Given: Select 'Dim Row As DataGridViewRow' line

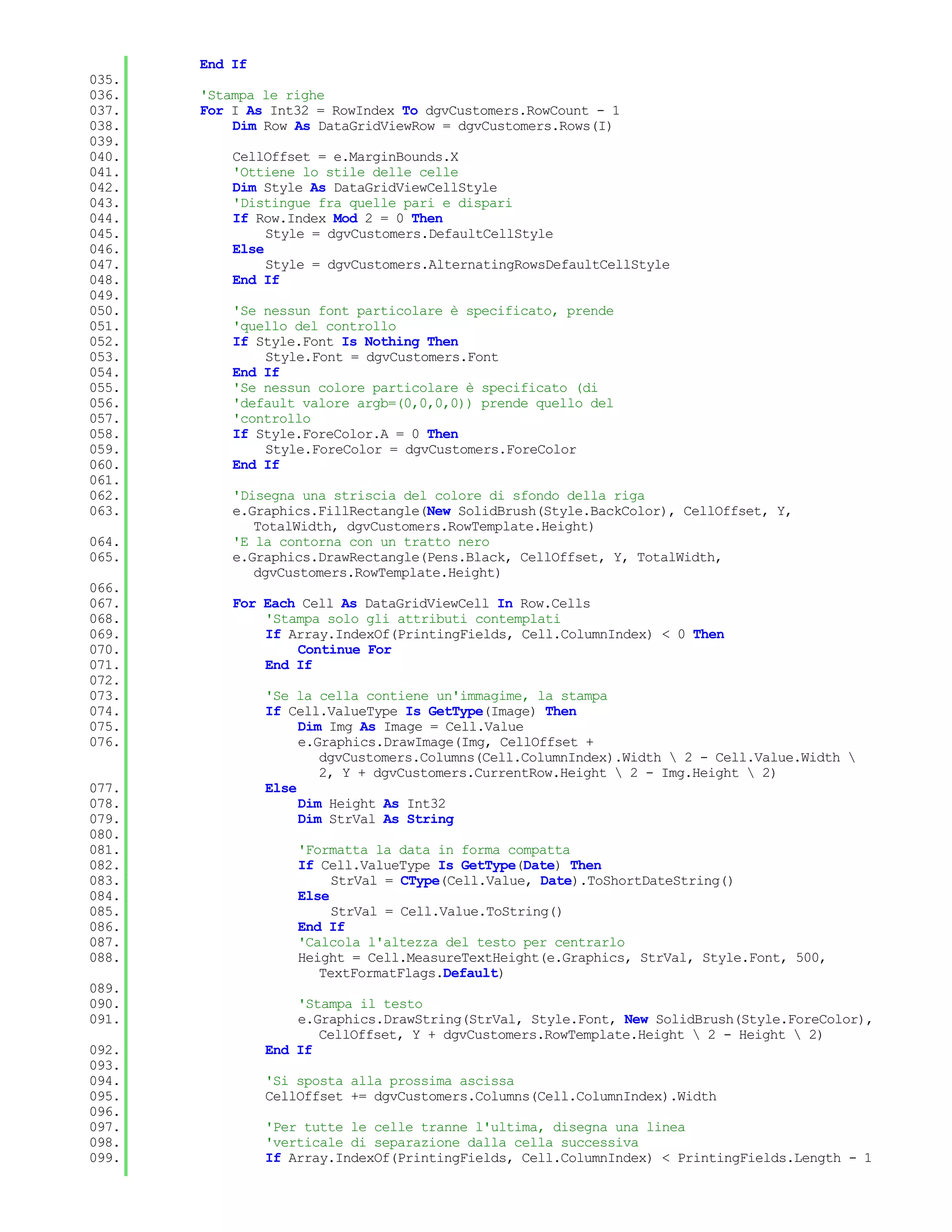Looking at the screenshot, I should pyautogui.click(x=422, y=126).
